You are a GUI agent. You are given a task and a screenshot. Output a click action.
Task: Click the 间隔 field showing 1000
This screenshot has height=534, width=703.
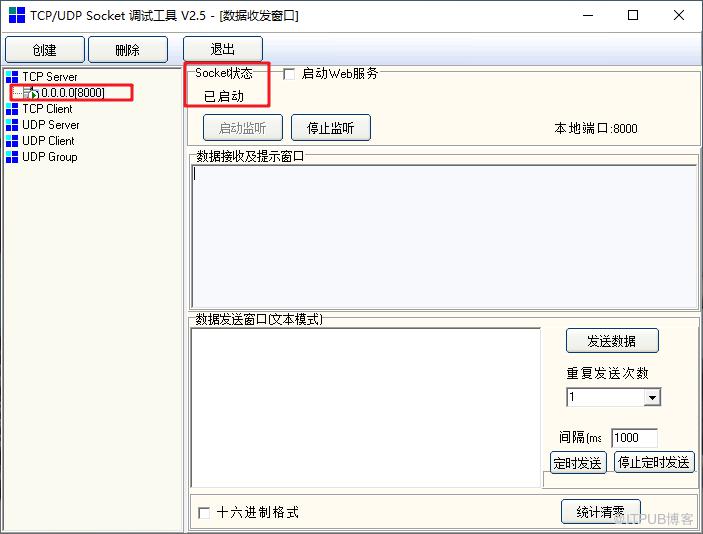634,438
